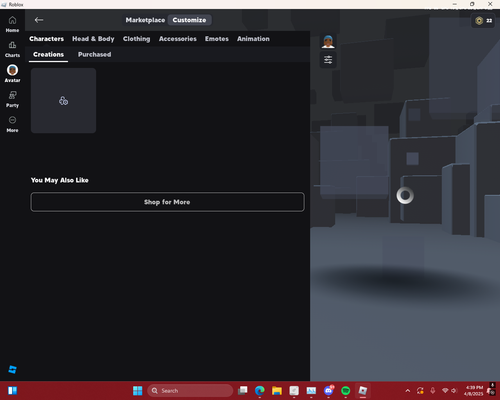Open Wi-Fi network settings in tray
The width and height of the screenshot is (500, 400).
click(x=445, y=391)
